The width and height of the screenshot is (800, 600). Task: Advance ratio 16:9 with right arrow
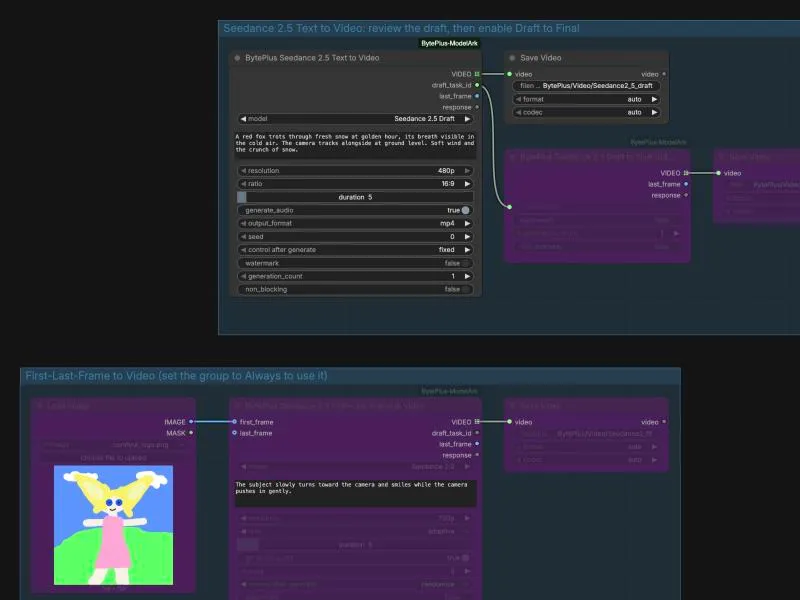467,184
